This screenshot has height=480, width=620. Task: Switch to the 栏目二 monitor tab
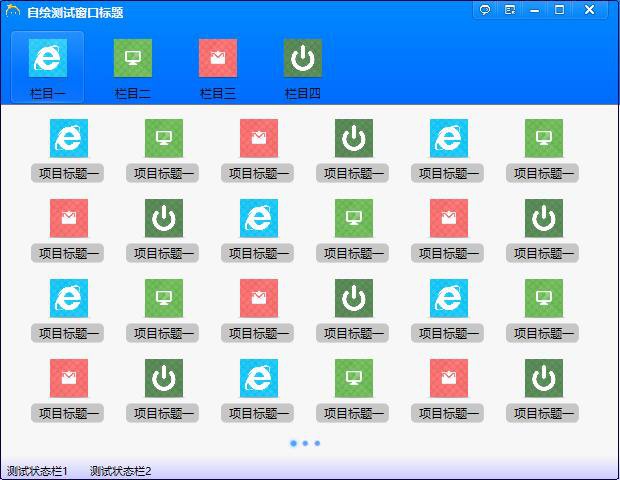(x=133, y=66)
